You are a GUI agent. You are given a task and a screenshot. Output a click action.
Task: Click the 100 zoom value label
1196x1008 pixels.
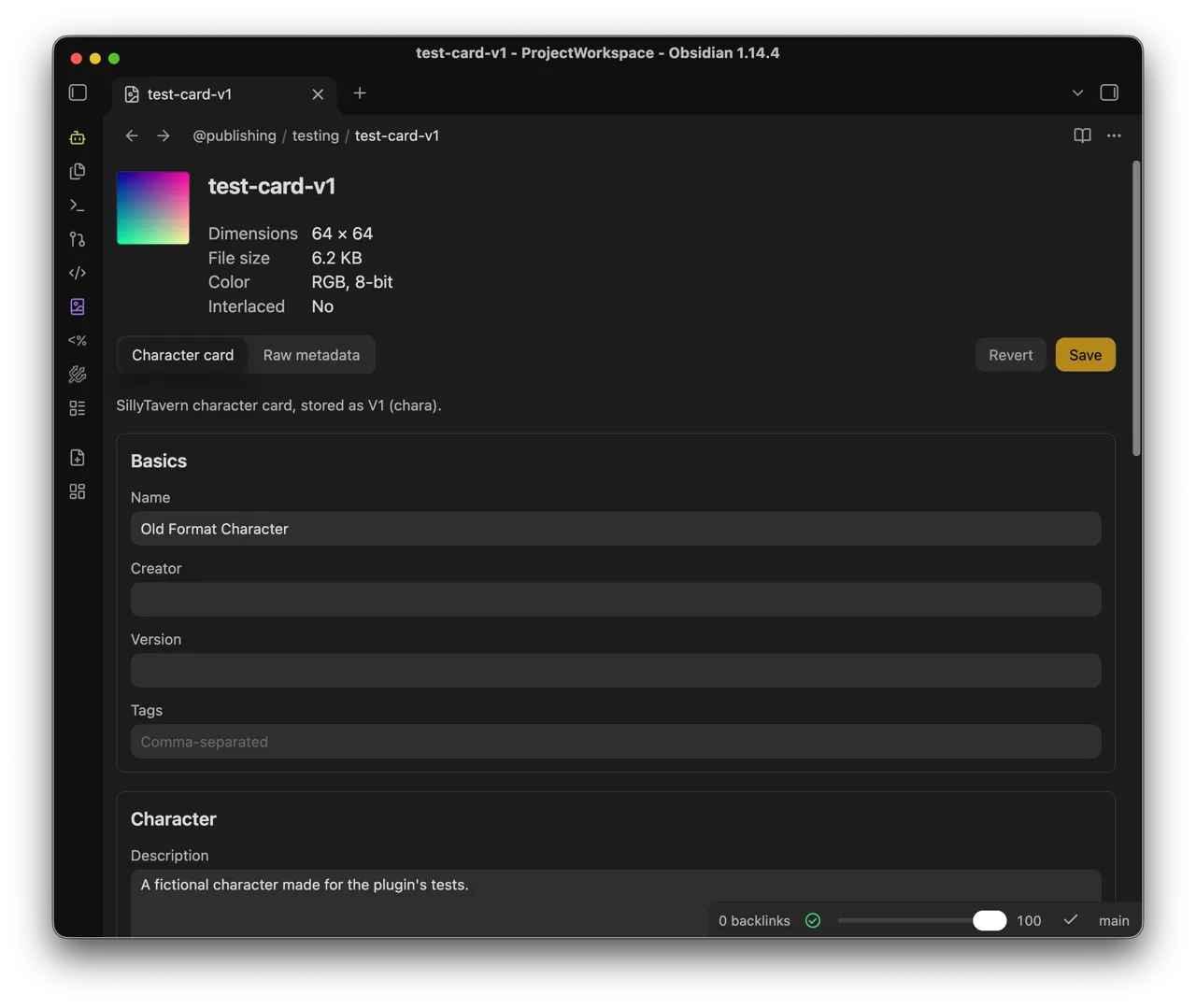point(1029,920)
